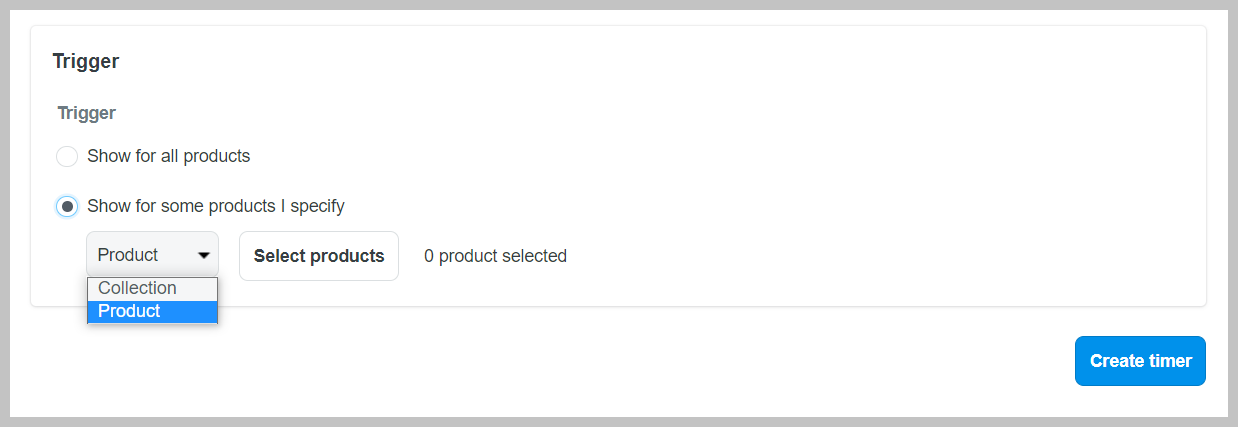Click the gray "Trigger" section sublabel

click(86, 113)
